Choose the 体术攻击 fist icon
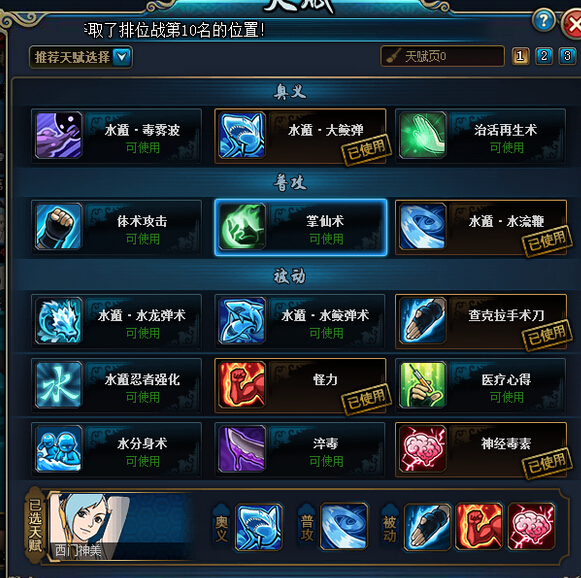Image resolution: width=581 pixels, height=578 pixels. 59,226
